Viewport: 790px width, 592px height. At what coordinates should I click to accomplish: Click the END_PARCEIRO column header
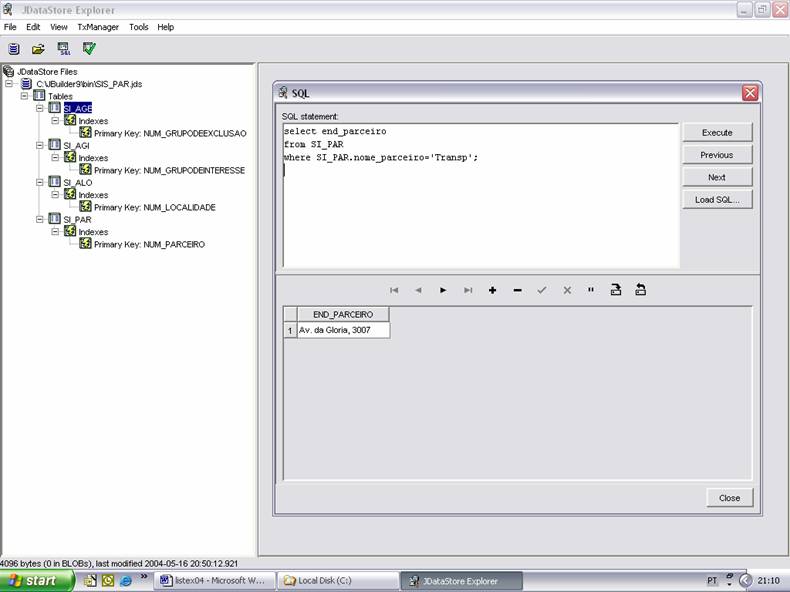coord(343,314)
